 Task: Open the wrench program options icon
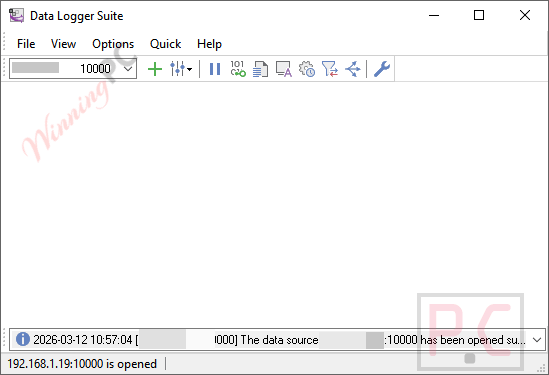[x=382, y=69]
